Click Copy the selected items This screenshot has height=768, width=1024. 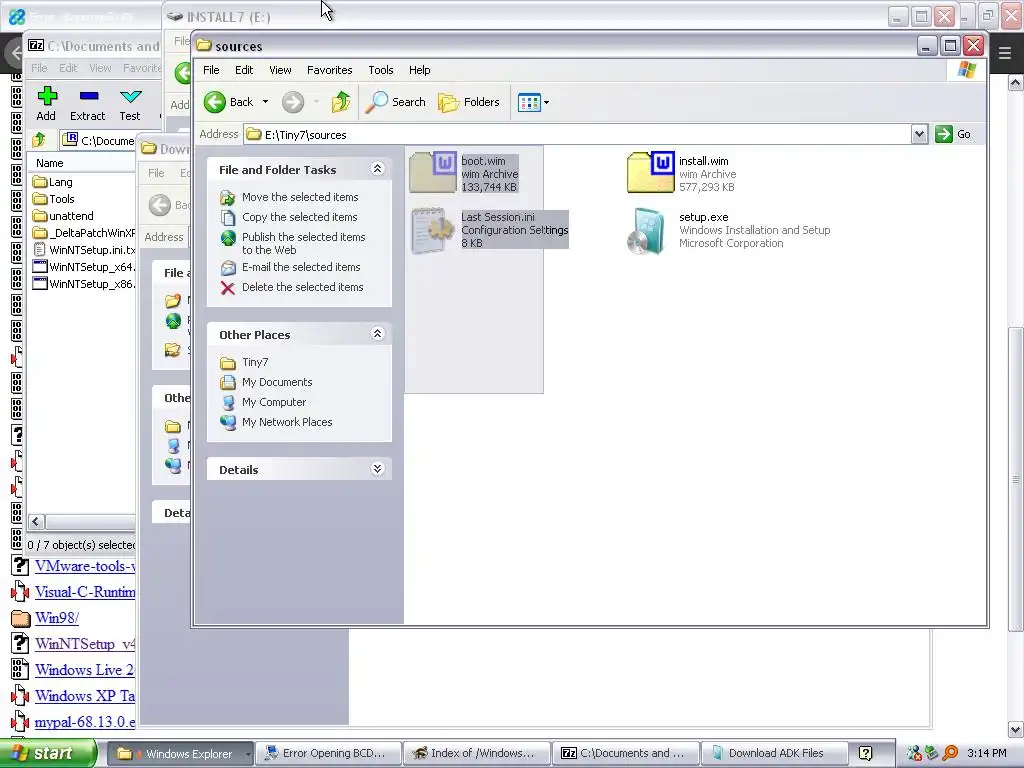pyautogui.click(x=299, y=217)
